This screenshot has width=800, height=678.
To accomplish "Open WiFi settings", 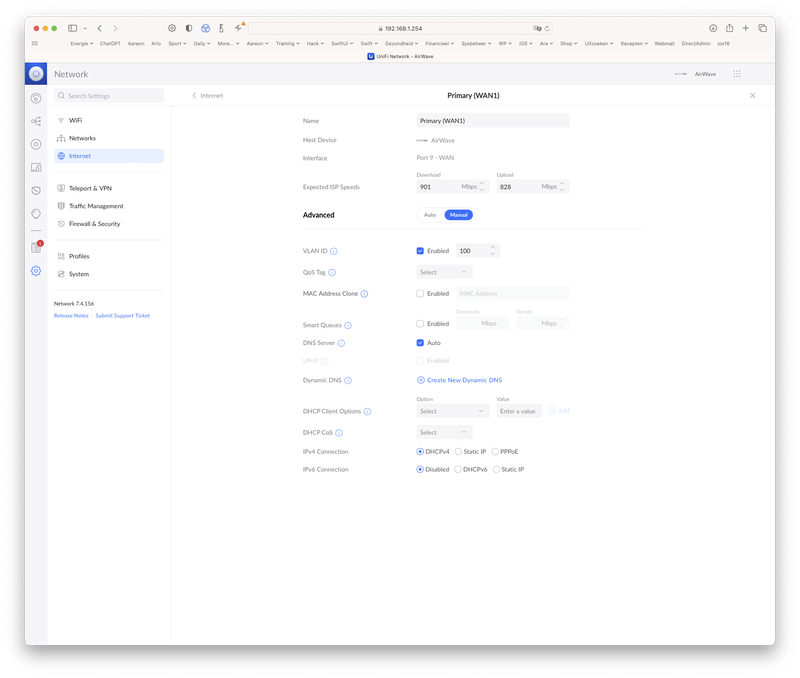I will click(x=109, y=120).
